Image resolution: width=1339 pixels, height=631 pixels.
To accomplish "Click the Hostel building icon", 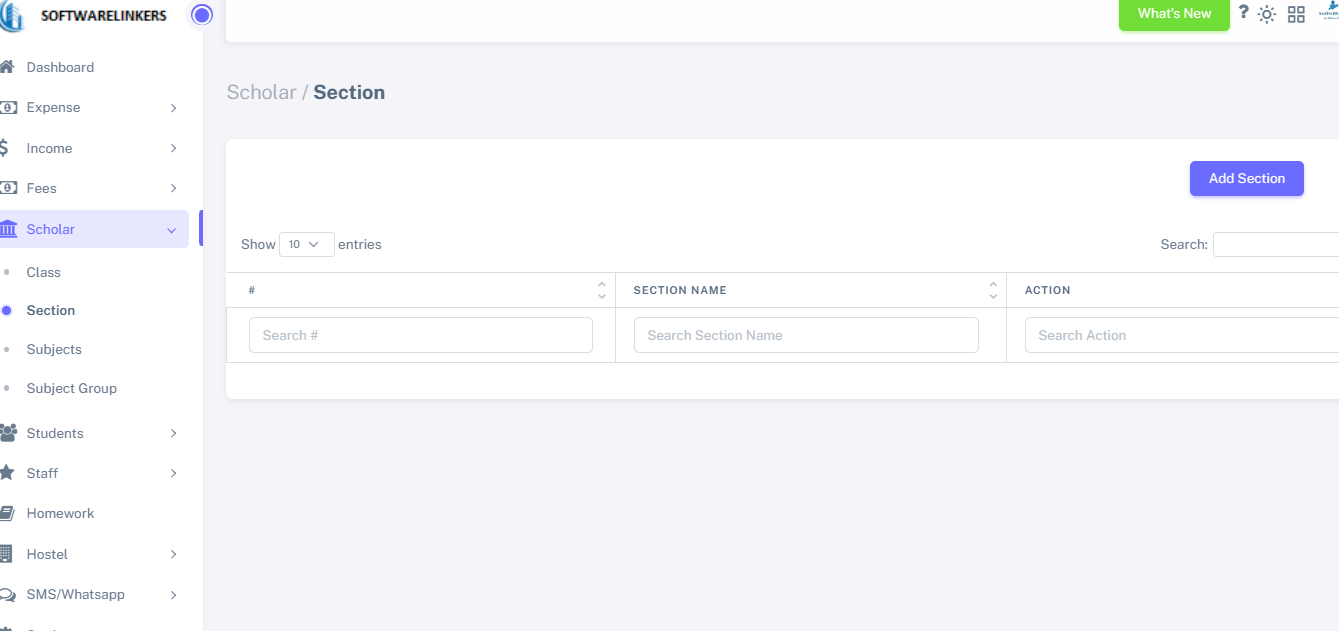I will tap(7, 554).
